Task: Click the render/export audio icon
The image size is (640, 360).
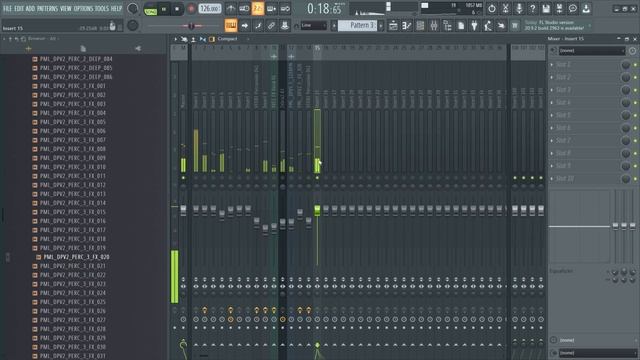Action: (x=560, y=9)
